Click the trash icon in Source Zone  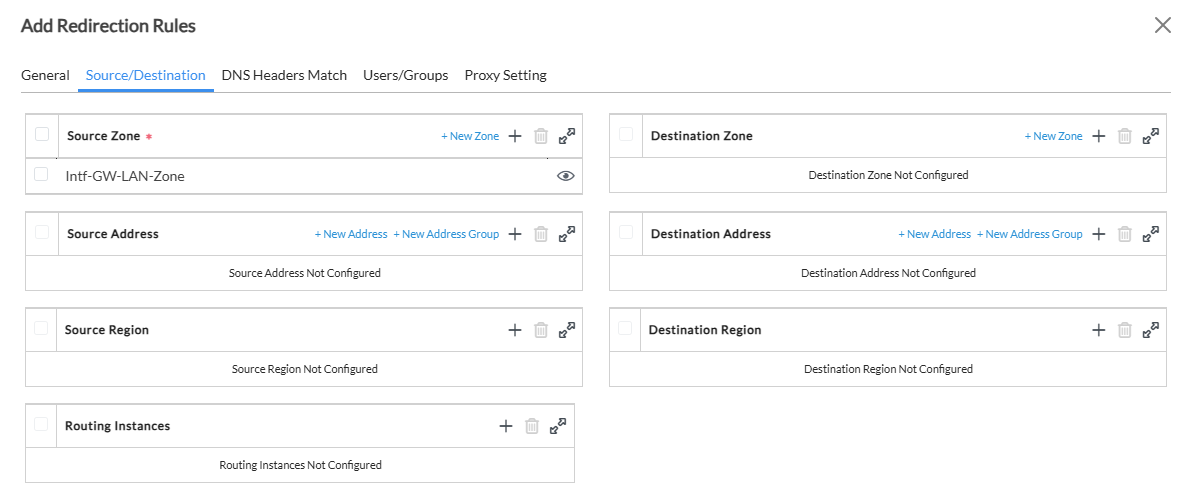[x=541, y=136]
